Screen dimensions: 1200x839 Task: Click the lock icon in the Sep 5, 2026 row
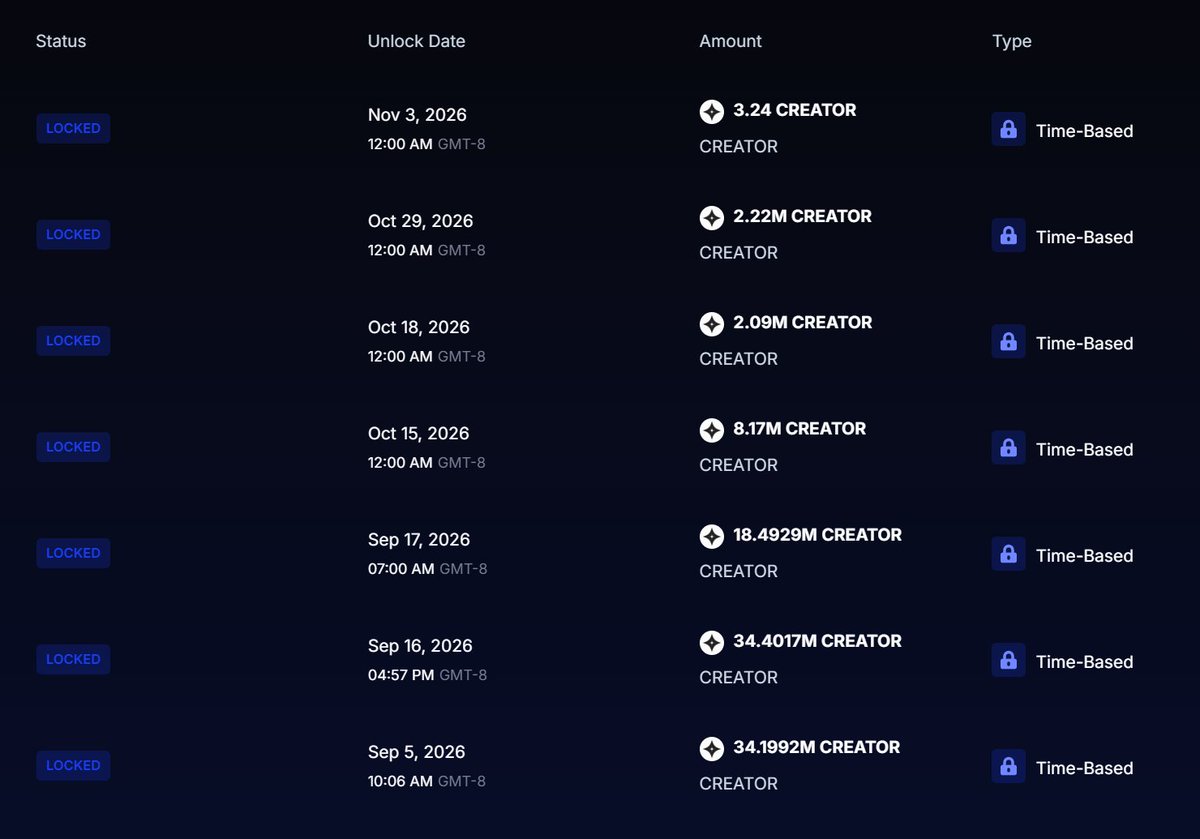[1008, 766]
